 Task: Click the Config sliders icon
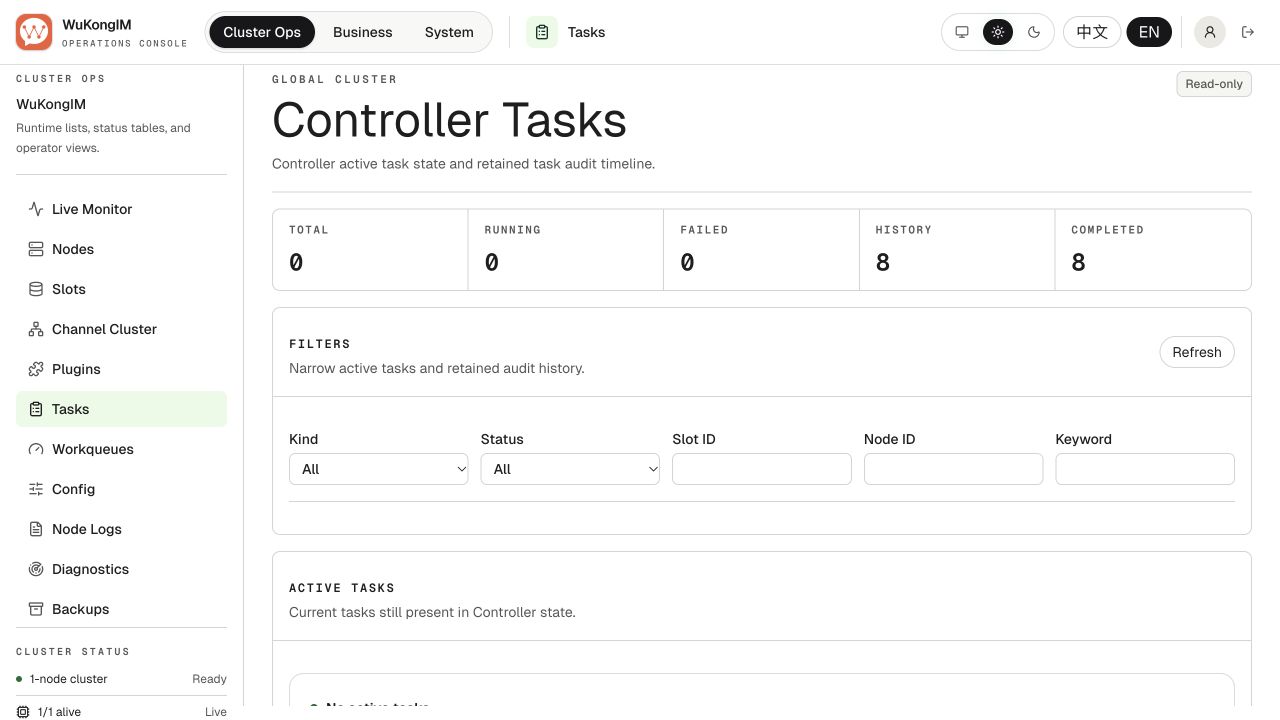point(36,489)
